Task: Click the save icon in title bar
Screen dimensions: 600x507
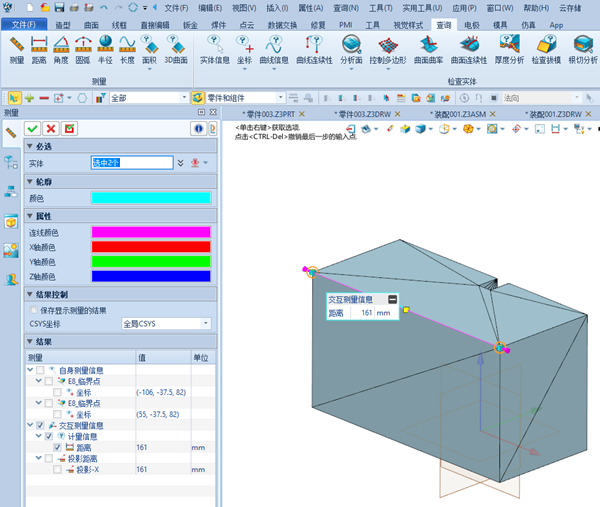Action: [x=59, y=7]
